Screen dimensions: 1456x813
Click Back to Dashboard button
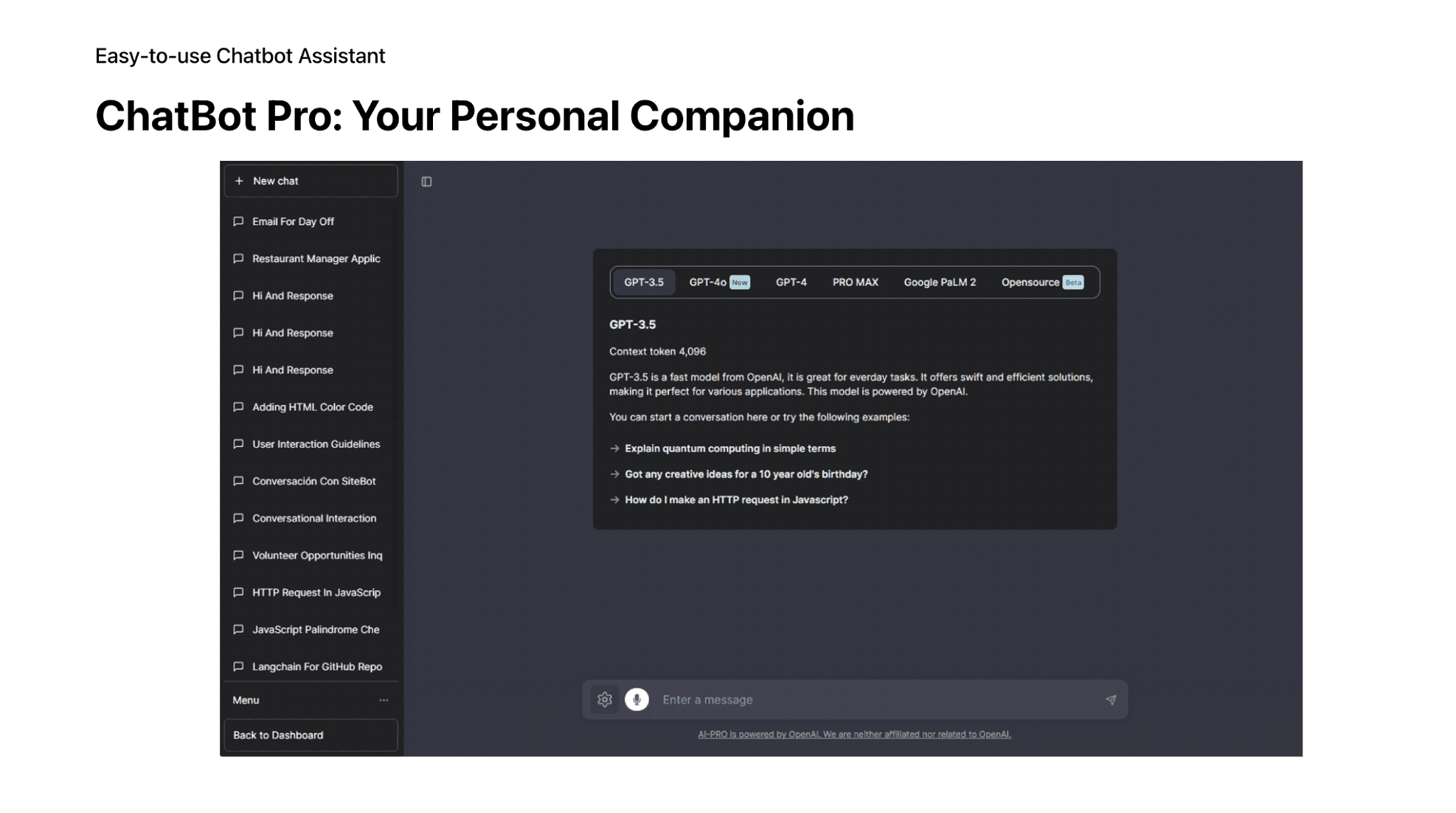310,734
